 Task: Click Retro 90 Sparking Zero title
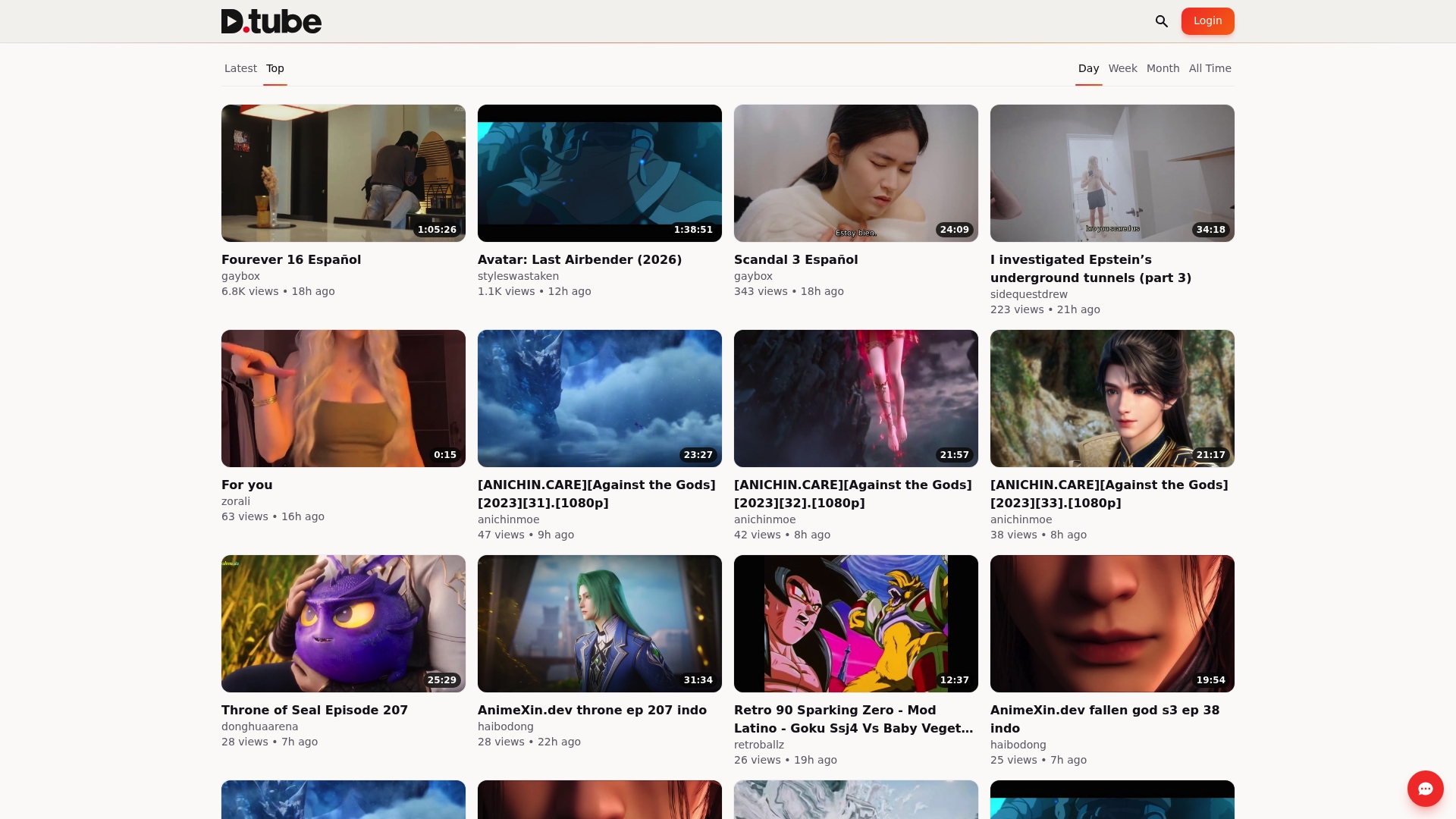coord(854,719)
